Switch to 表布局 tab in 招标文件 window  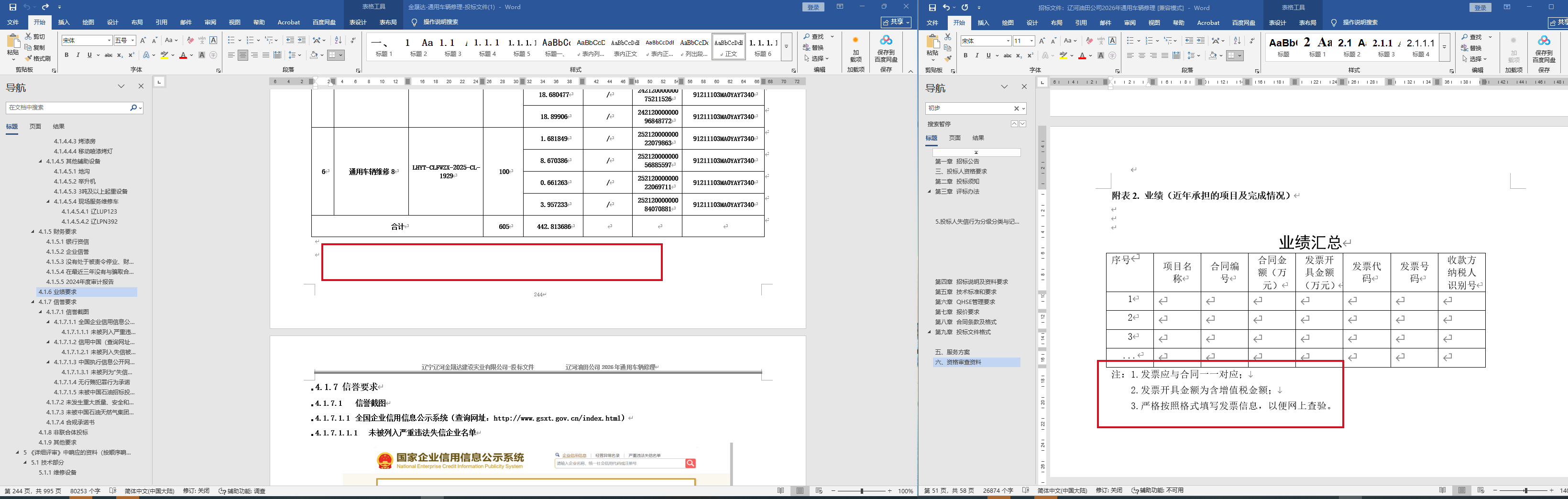tap(1307, 23)
